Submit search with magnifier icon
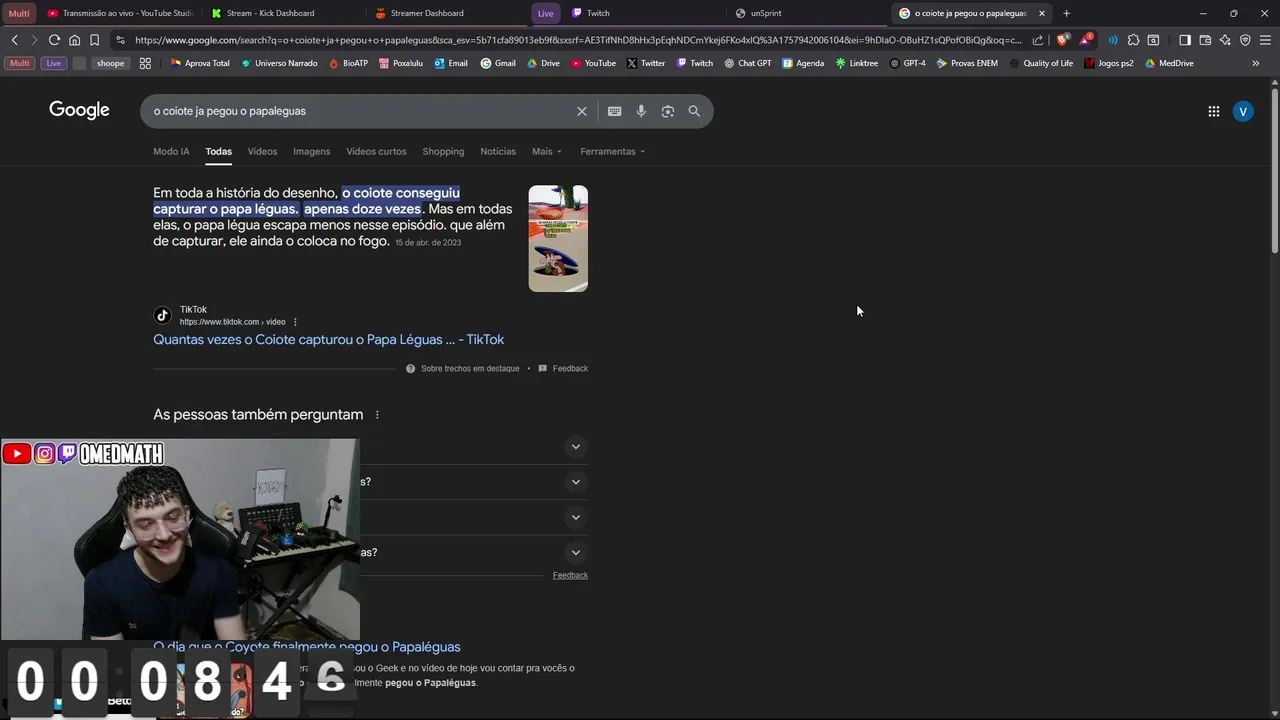 click(694, 111)
